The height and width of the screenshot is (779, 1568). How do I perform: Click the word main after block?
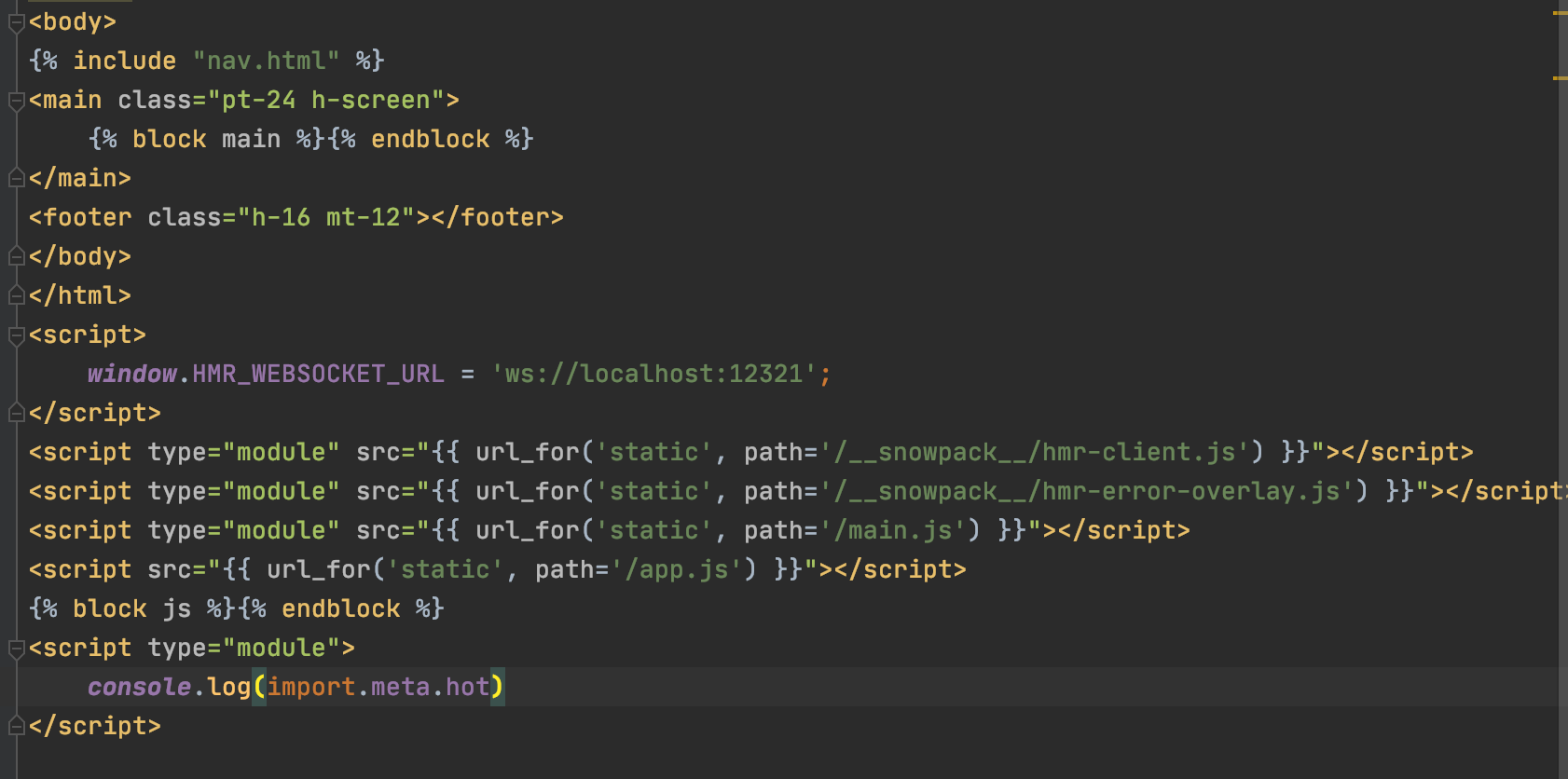coord(251,139)
